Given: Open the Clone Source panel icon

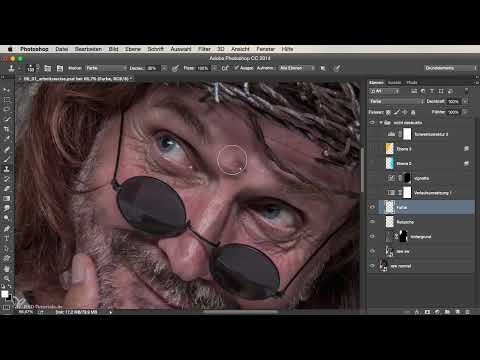Looking at the screenshot, I should click(60, 68).
